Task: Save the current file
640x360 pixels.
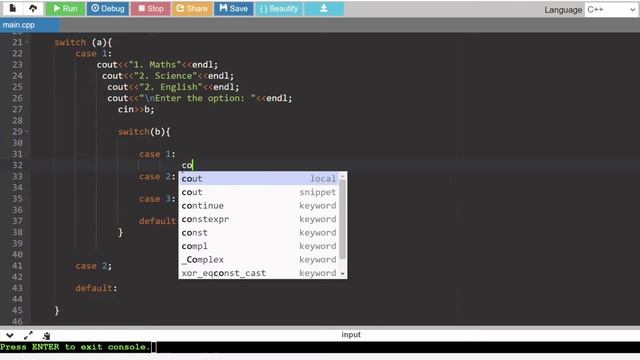Action: tap(233, 9)
